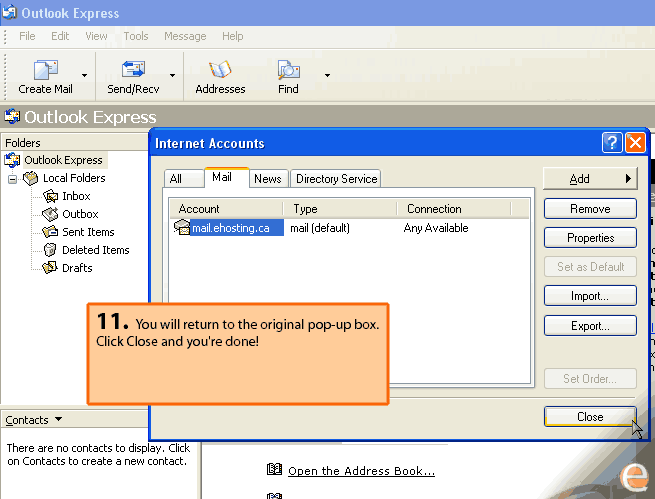Open the Send/Recv dropdown arrow

(172, 75)
